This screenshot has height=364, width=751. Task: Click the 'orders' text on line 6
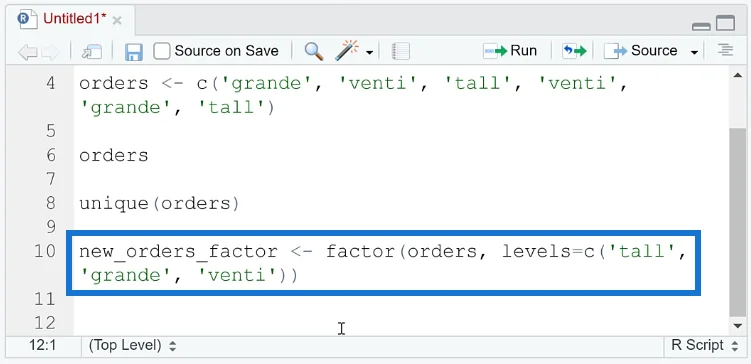coord(114,156)
